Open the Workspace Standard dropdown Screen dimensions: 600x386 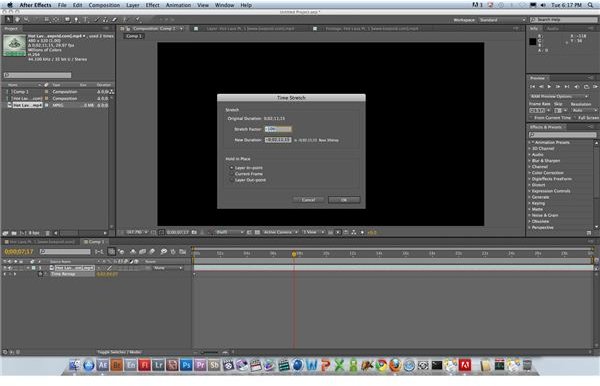502,20
